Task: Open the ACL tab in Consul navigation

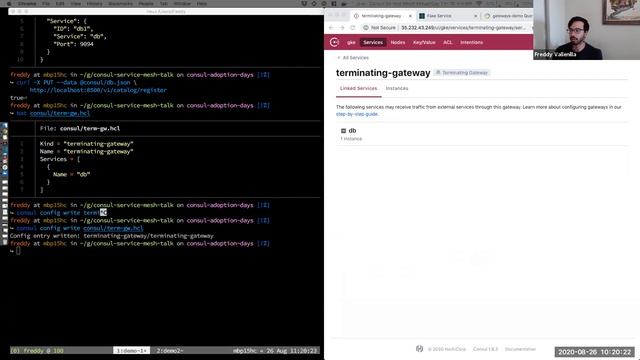Action: click(447, 42)
